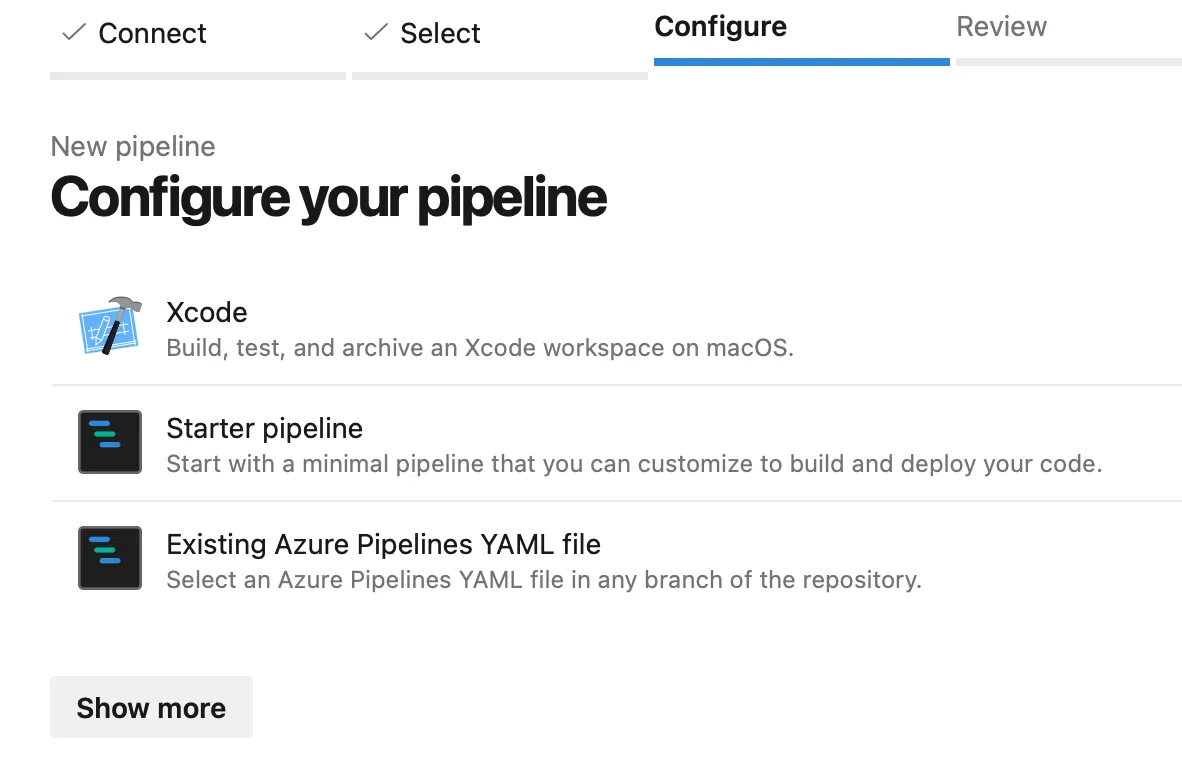
Task: Open the Review step tab
Action: tap(1001, 26)
